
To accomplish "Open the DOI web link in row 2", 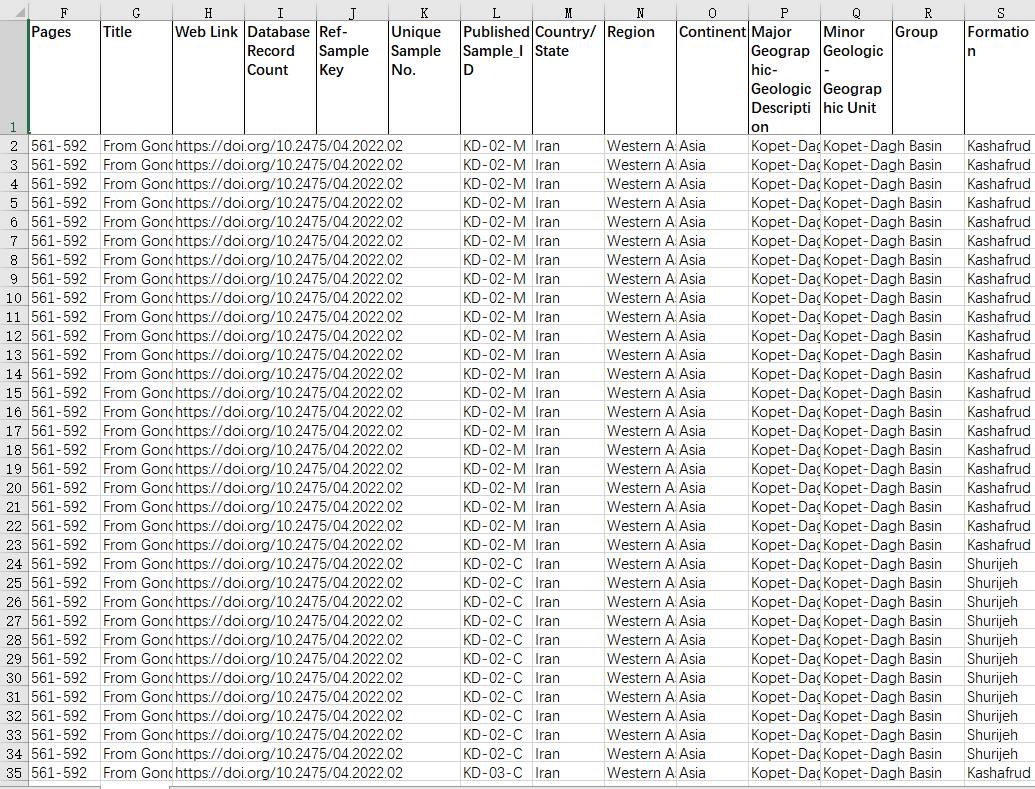I will [208, 146].
